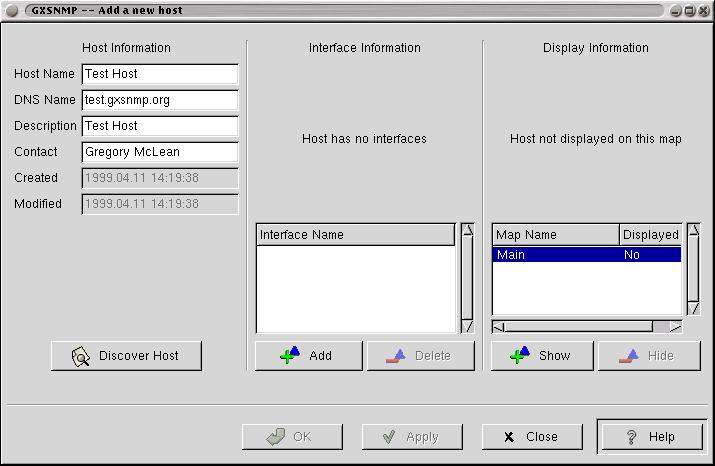Viewport: 715px width, 466px height.
Task: Click the Discover Host magnifier icon
Action: (x=81, y=356)
